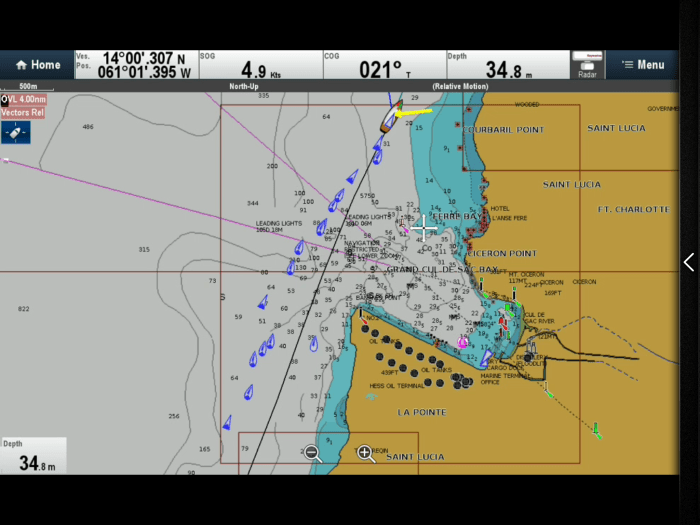Click the yellow heading arrow by vessel
Screen dimensions: 700x525
point(414,113)
